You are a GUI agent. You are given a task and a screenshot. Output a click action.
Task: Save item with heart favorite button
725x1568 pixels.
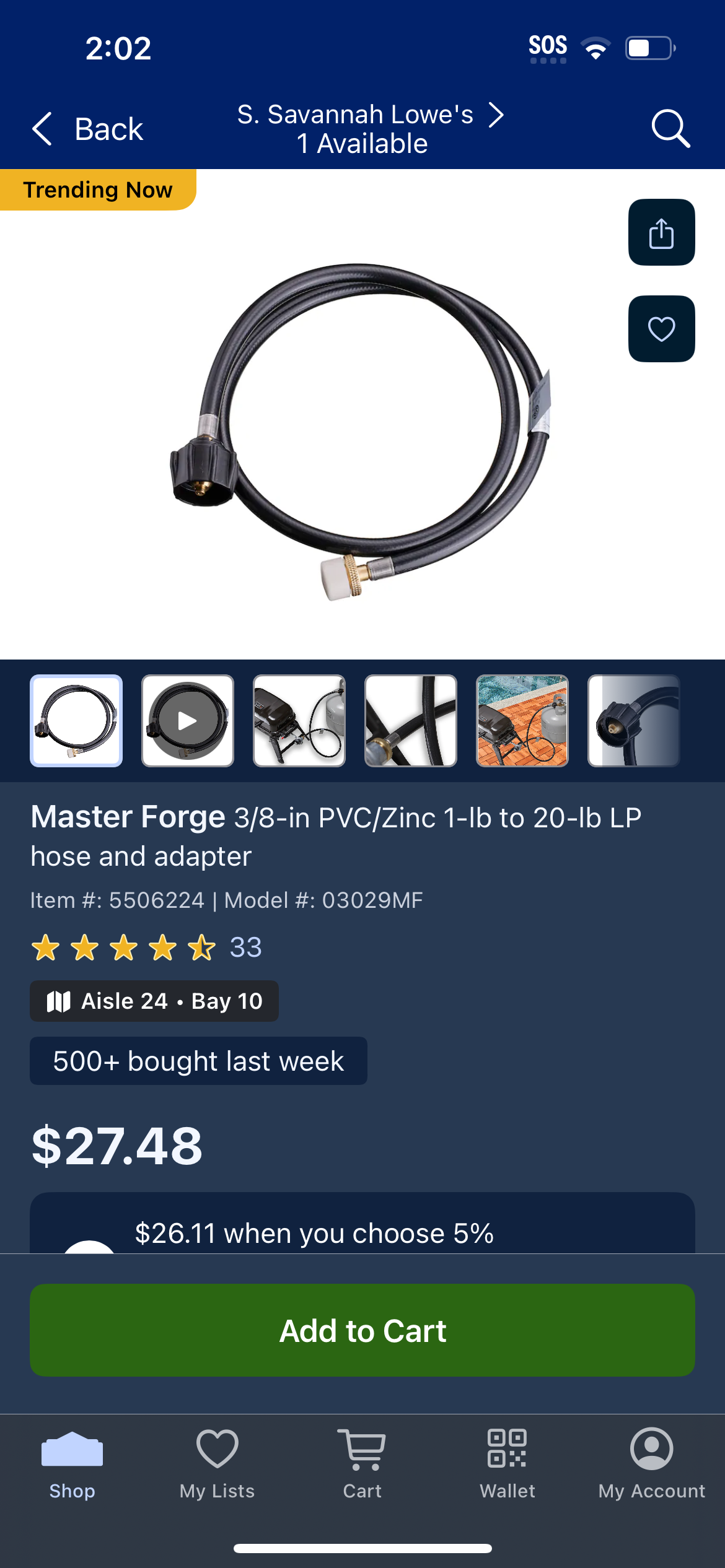coord(661,329)
